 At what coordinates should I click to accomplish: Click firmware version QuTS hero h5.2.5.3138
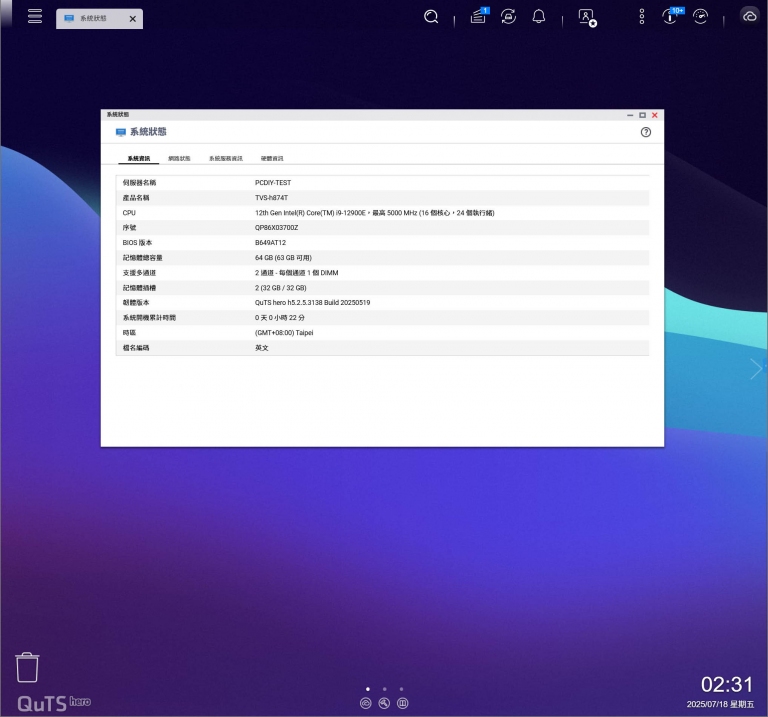point(312,303)
